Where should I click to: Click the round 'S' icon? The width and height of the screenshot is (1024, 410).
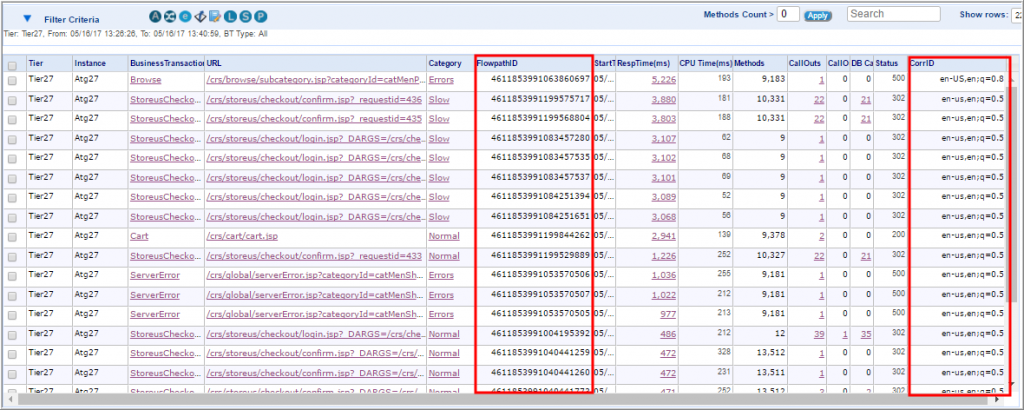(246, 17)
